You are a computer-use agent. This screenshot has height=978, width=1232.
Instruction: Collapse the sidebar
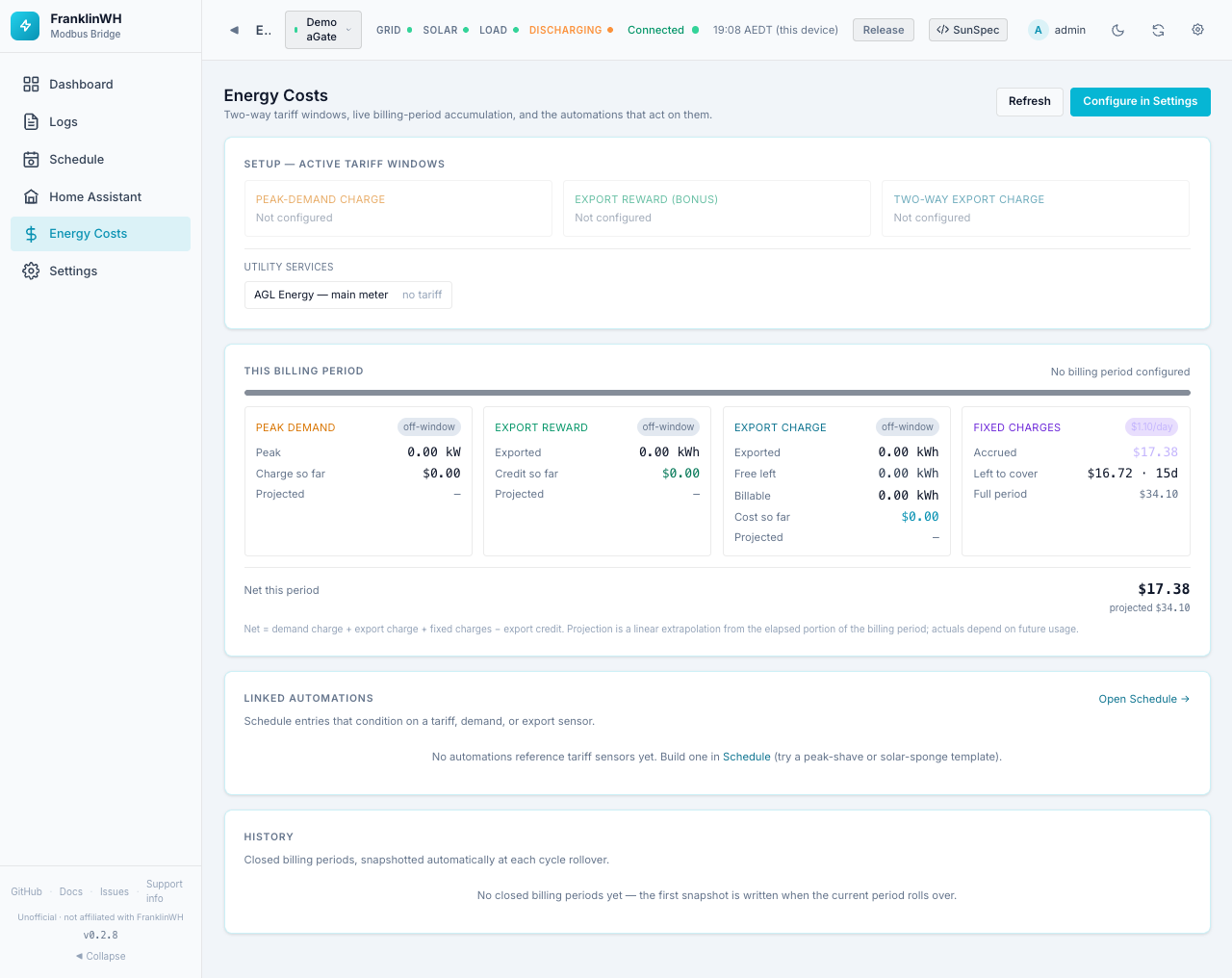(x=101, y=957)
